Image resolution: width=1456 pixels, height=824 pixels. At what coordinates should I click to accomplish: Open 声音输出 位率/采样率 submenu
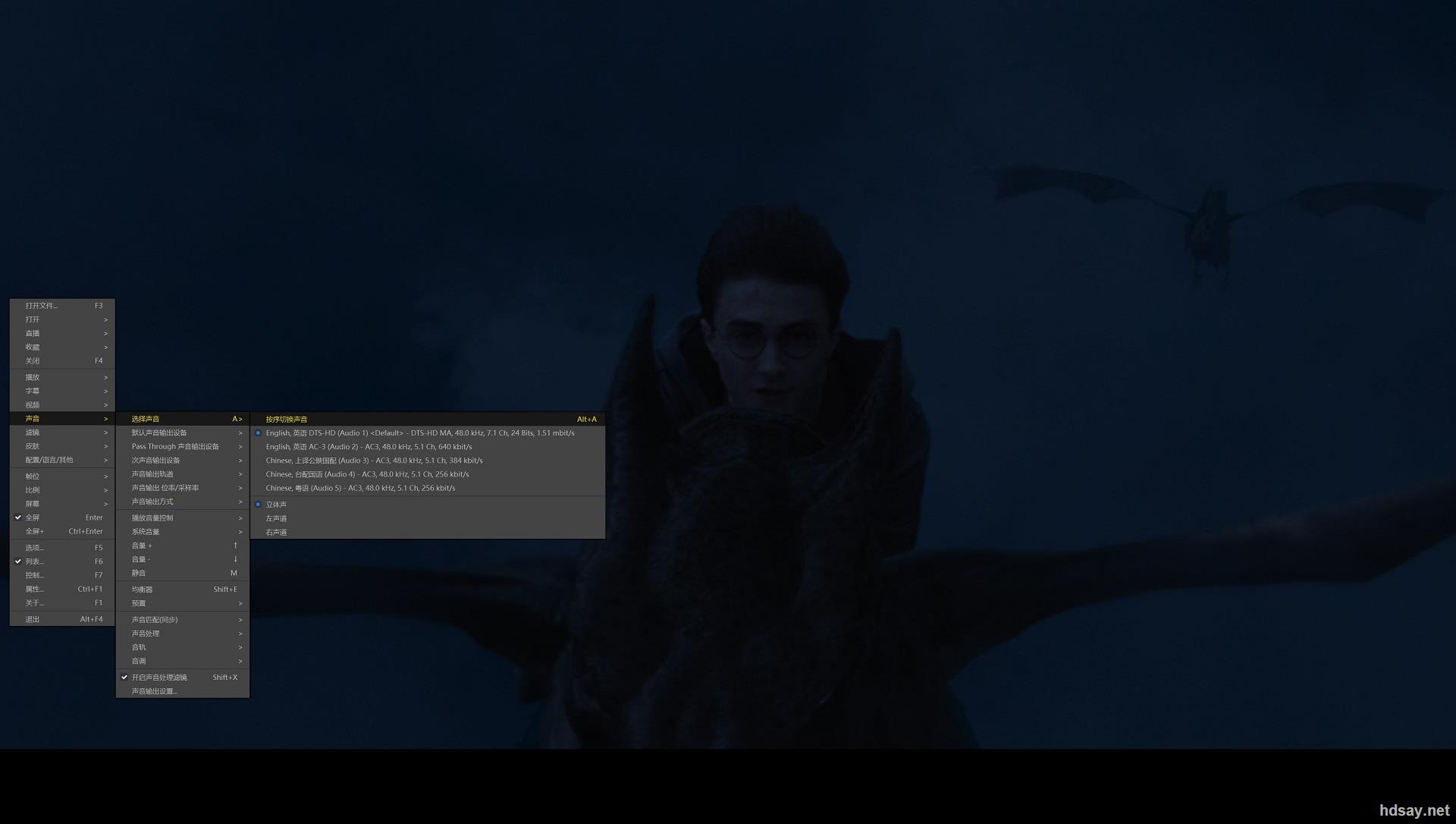pyautogui.click(x=183, y=488)
